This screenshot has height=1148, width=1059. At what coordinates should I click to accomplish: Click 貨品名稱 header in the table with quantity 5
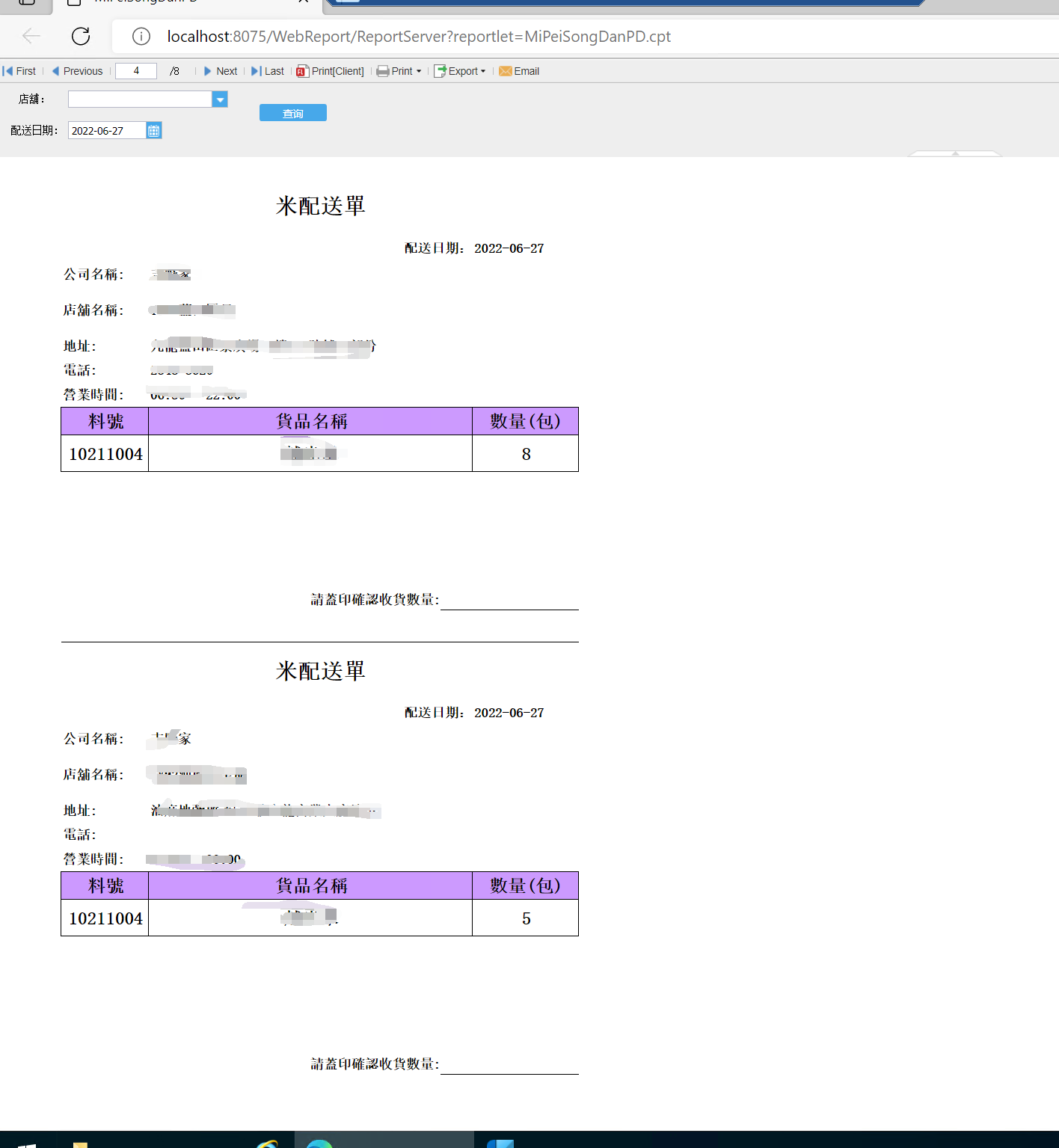click(x=311, y=886)
